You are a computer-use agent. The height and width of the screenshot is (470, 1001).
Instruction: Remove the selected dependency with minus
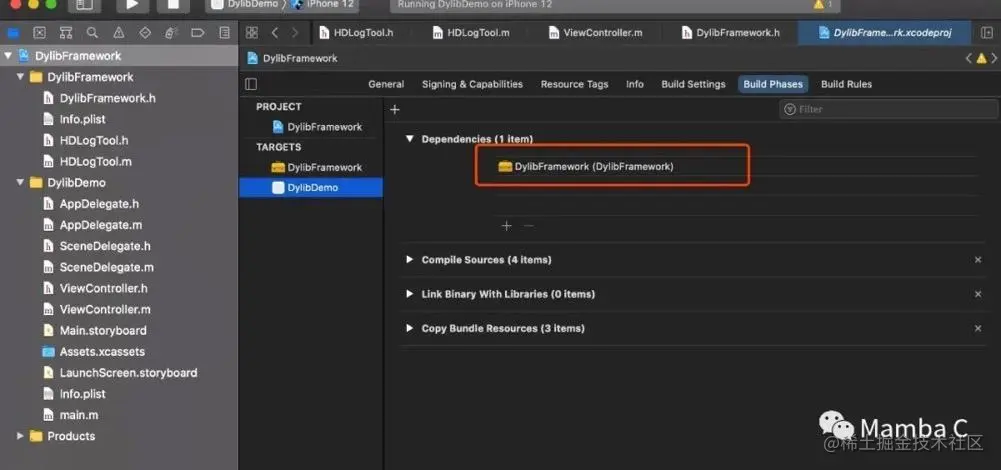[529, 226]
